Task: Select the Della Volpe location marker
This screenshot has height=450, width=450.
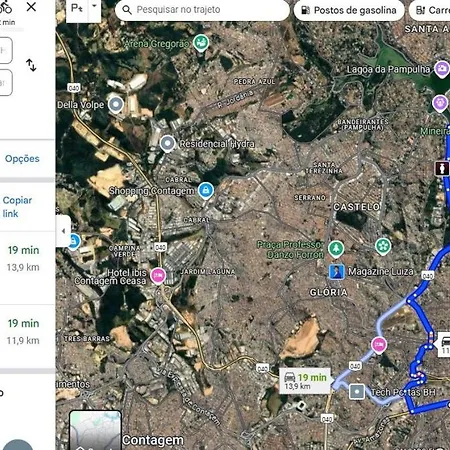Action: pos(116,105)
